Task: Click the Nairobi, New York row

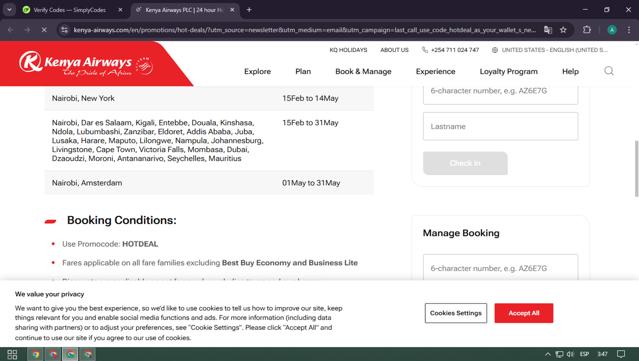Action: pos(209,98)
